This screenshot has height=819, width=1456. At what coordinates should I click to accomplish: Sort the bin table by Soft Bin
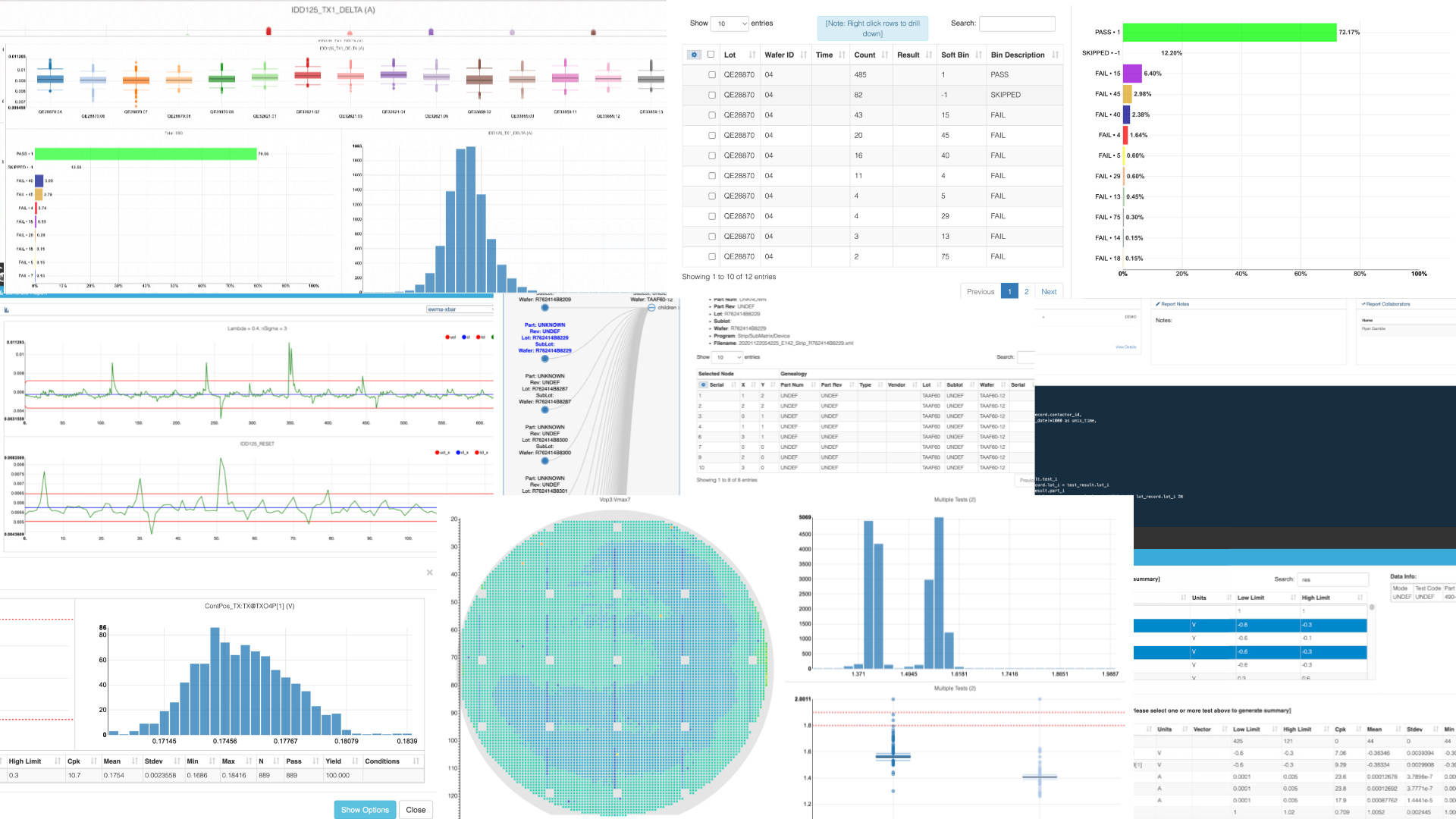tap(962, 55)
